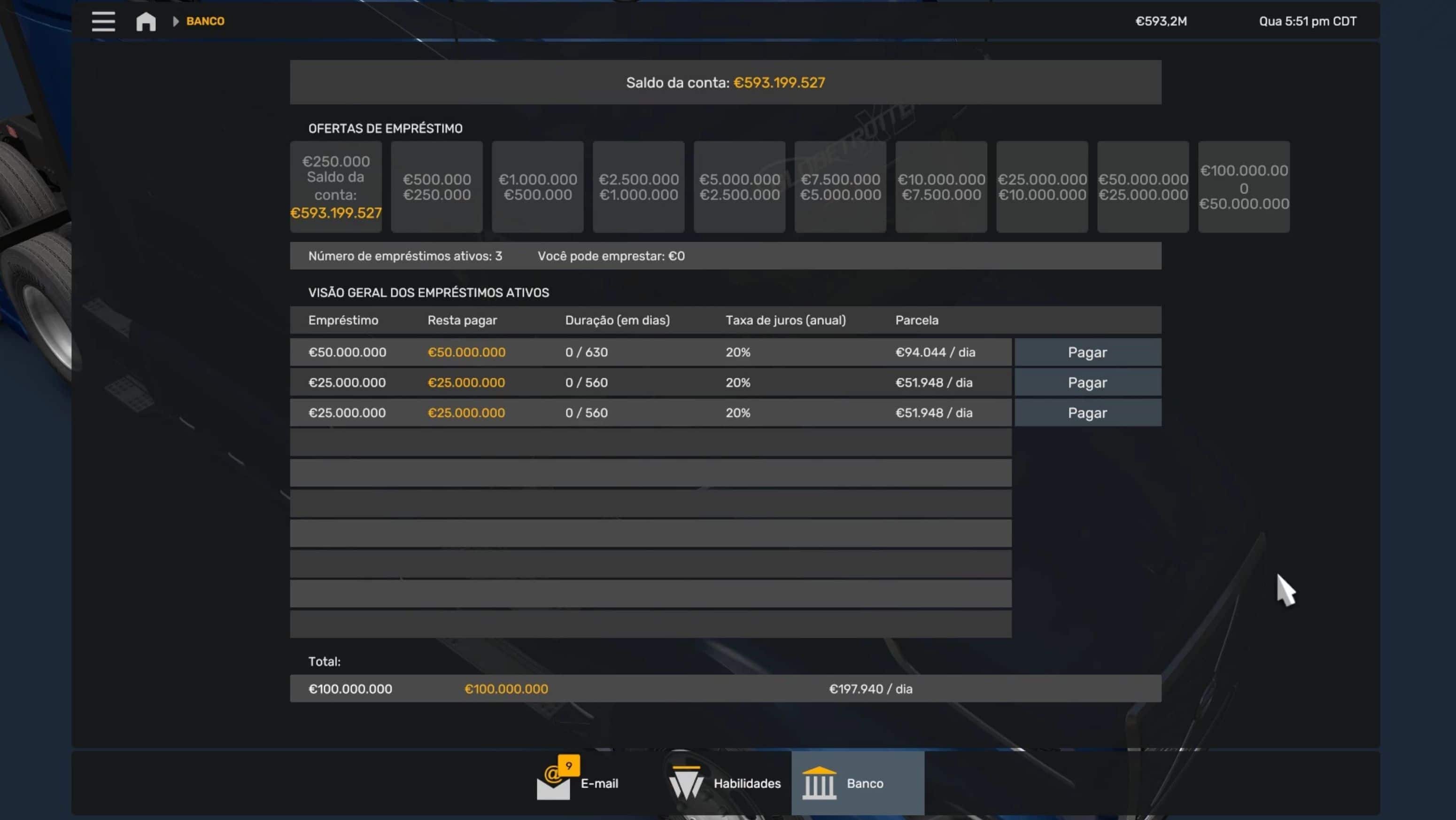The width and height of the screenshot is (1456, 820).
Task: Select the €100.000.000 loan offer tile
Action: coord(1244,187)
